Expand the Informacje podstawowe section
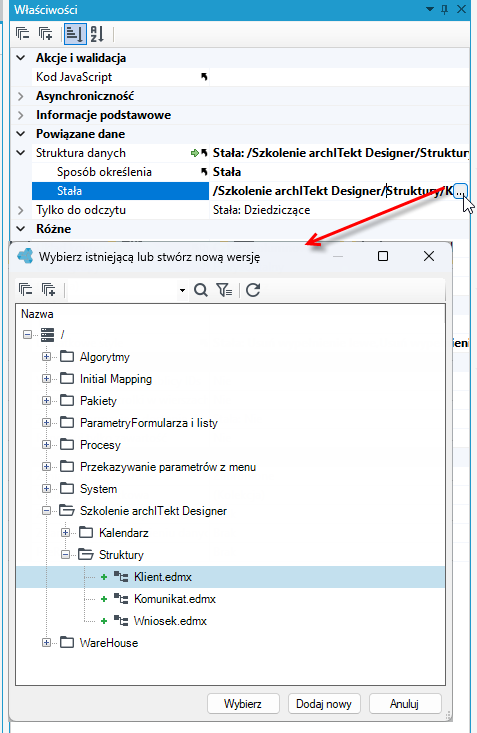477x733 pixels. click(21, 115)
